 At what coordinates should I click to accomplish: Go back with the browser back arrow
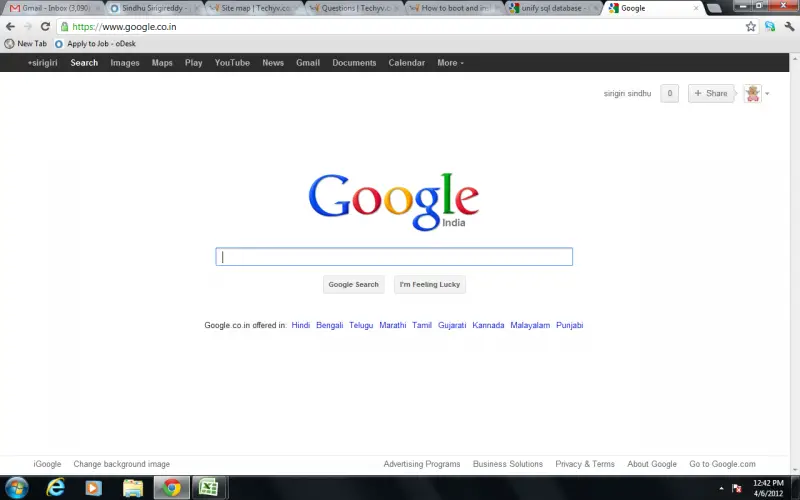[x=10, y=27]
